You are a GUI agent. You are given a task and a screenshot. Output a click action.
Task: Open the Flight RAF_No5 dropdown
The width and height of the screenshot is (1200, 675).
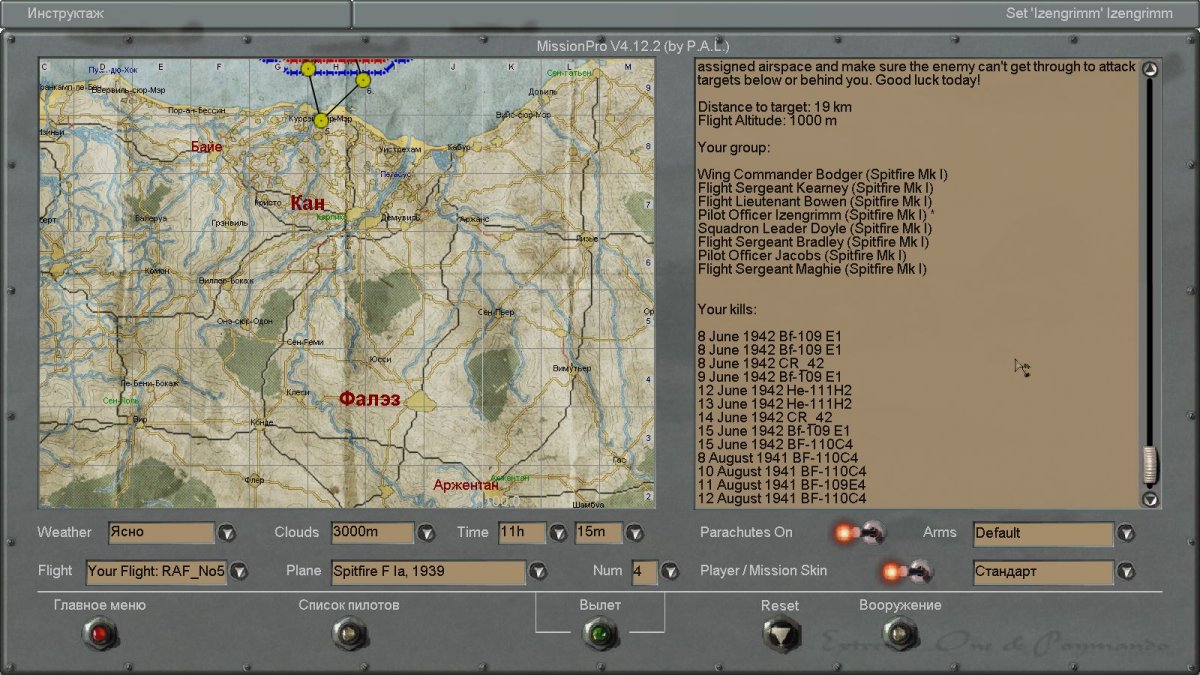tap(238, 572)
